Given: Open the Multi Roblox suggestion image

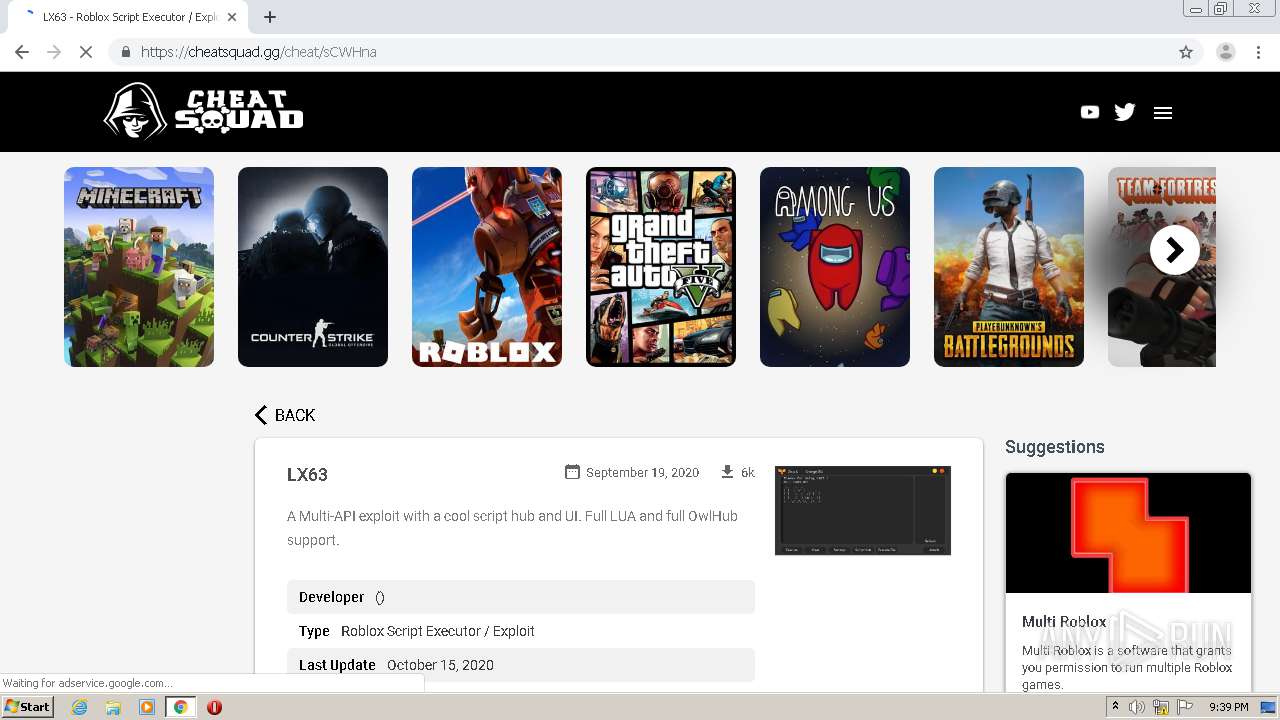Looking at the screenshot, I should pos(1128,533).
